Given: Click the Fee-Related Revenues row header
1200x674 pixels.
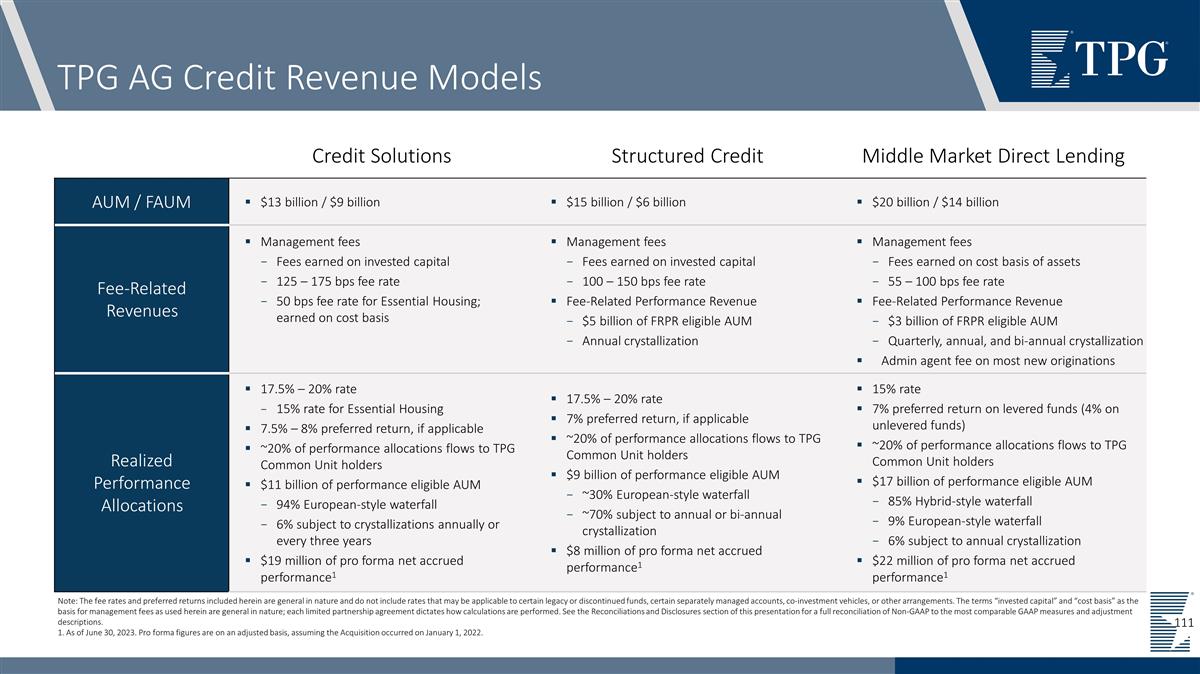Looking at the screenshot, I should tap(142, 299).
